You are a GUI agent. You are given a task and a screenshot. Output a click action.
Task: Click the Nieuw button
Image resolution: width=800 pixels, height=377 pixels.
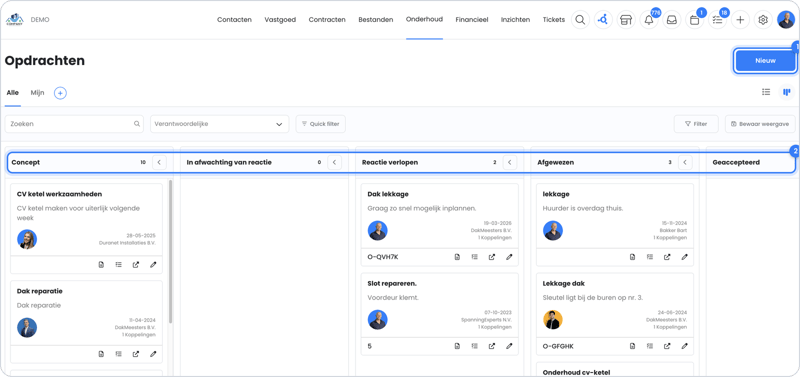pos(765,60)
